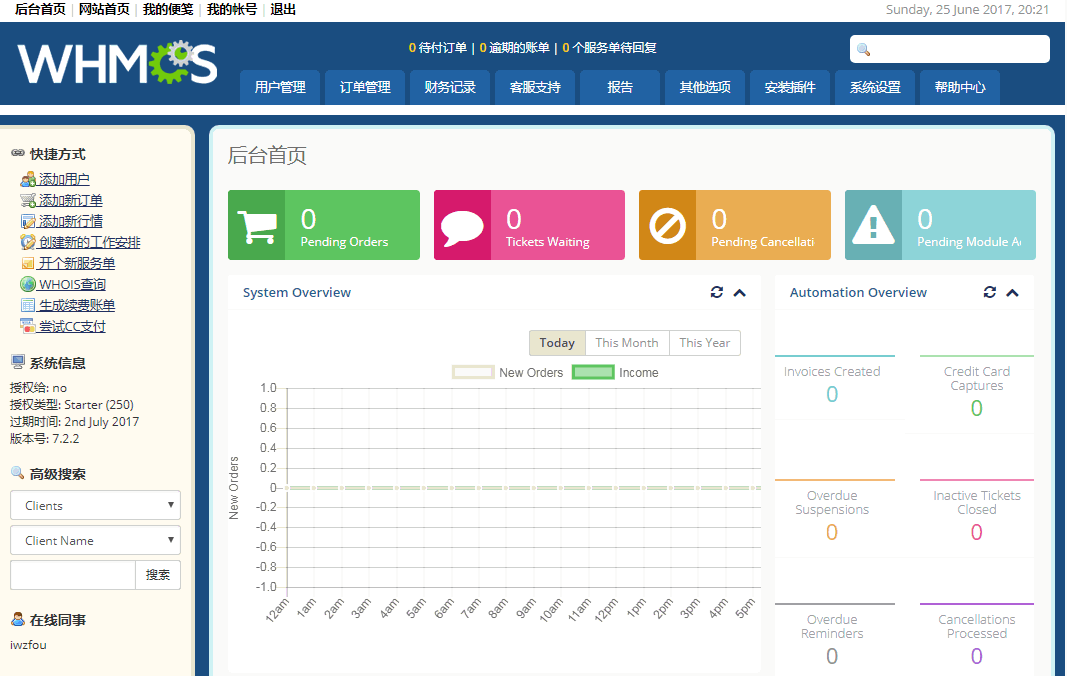
Task: Open the Client Name field dropdown
Action: pos(95,540)
